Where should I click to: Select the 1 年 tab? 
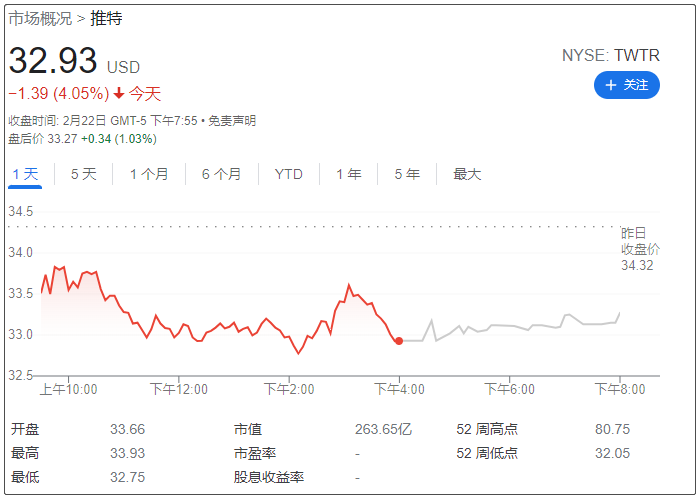348,174
